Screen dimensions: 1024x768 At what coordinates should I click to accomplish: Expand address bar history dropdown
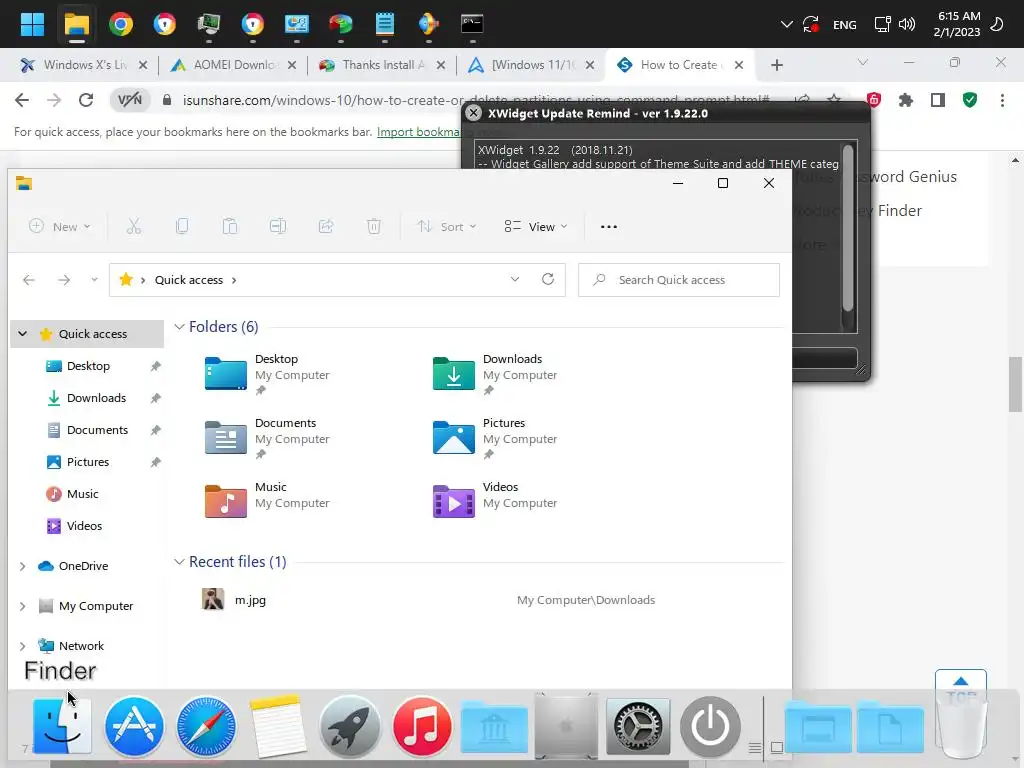515,280
